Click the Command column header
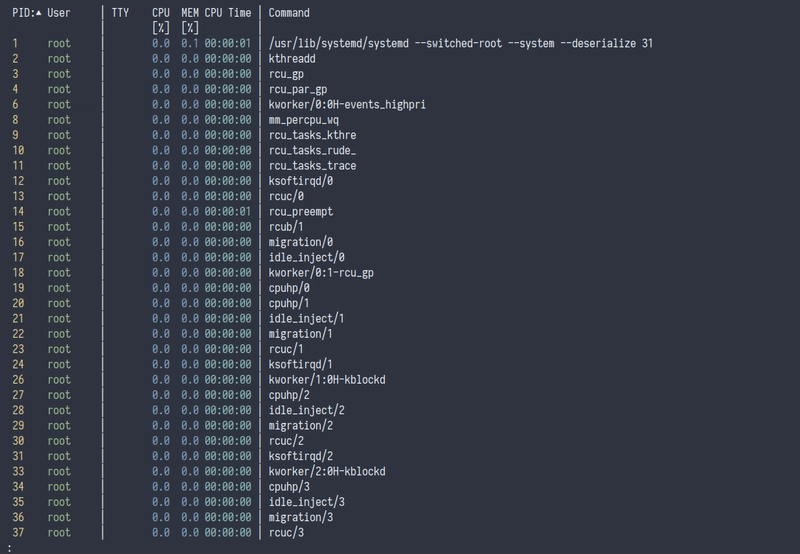 pyautogui.click(x=289, y=13)
